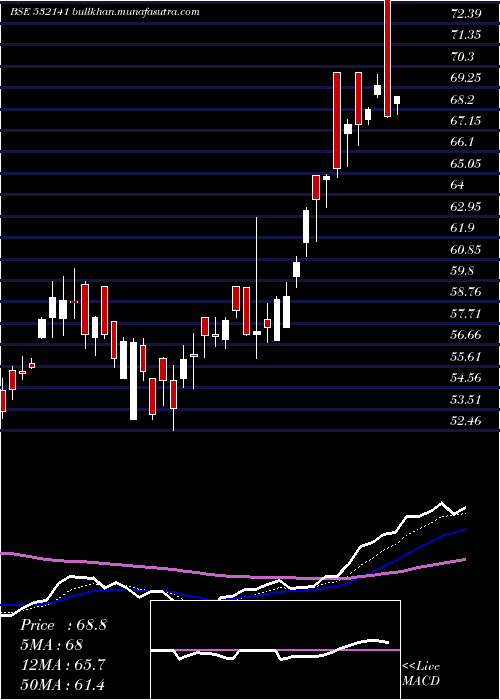Select the 68.2 price axis label

[x=463, y=99]
